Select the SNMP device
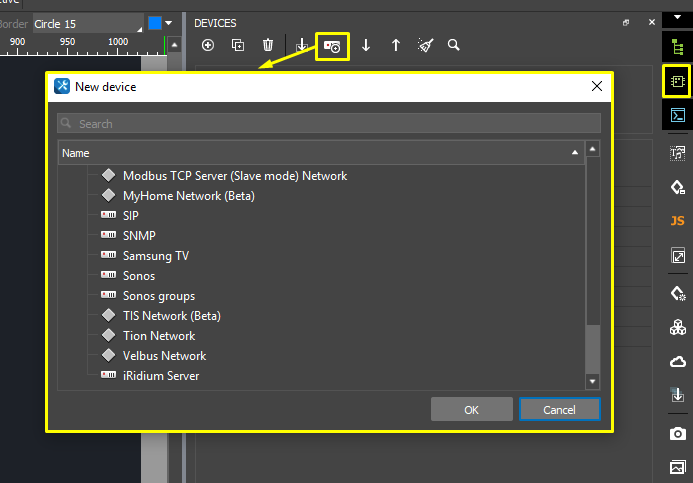The height and width of the screenshot is (483, 693). pyautogui.click(x=139, y=236)
